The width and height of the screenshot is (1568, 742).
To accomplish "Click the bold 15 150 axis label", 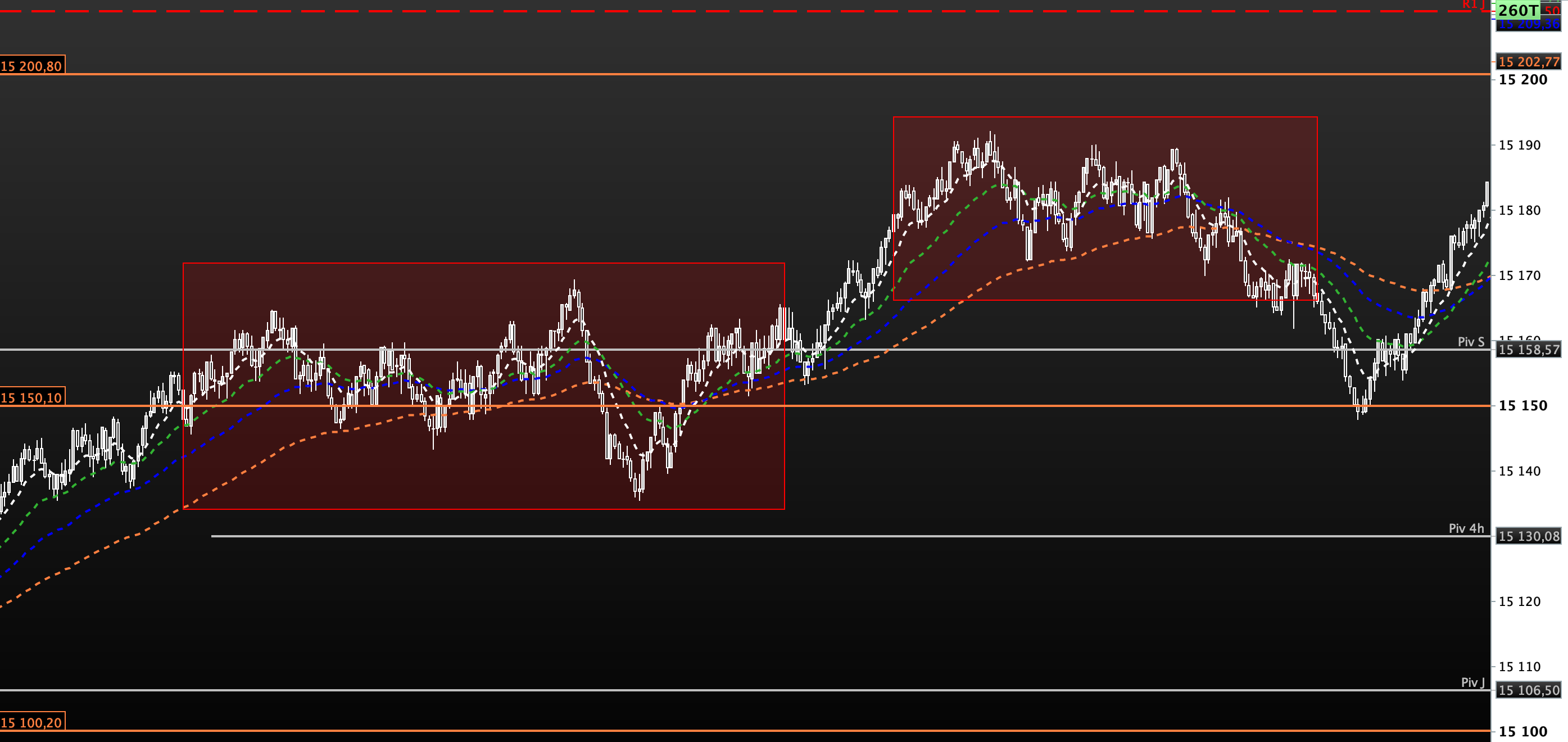I will coord(1522,405).
